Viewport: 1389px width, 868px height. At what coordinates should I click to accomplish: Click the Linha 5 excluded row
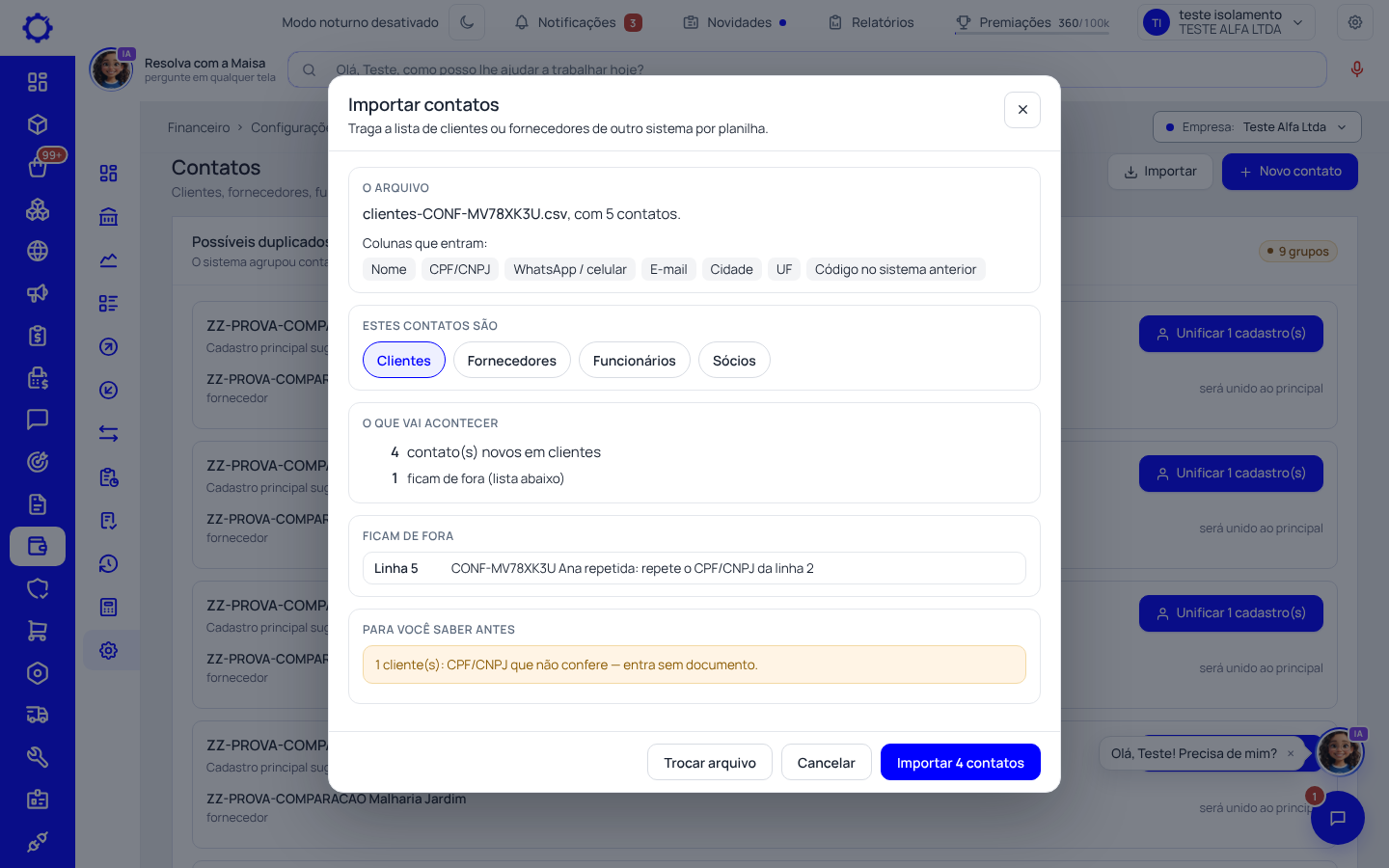tap(694, 568)
